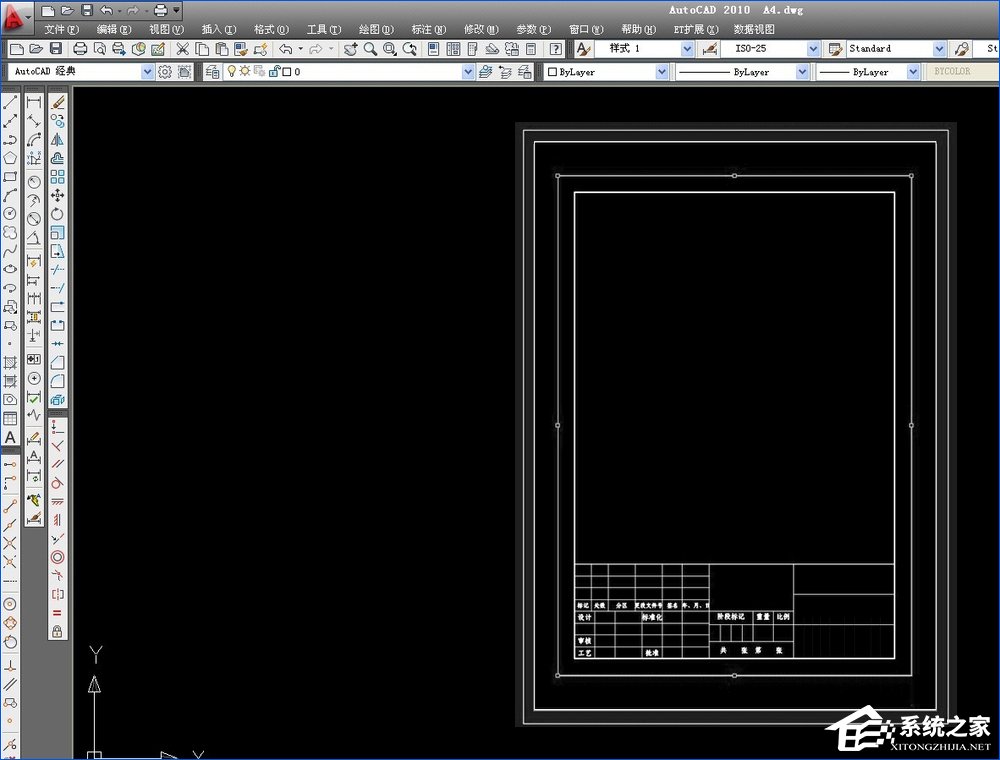This screenshot has width=1000, height=760.
Task: Click the red AutoCAD application menu button
Action: 15,18
